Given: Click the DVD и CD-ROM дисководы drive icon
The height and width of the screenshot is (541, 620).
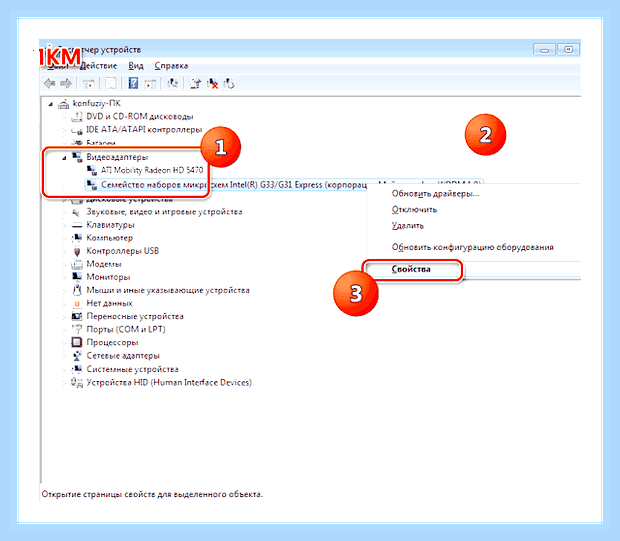Looking at the screenshot, I should click(x=77, y=117).
